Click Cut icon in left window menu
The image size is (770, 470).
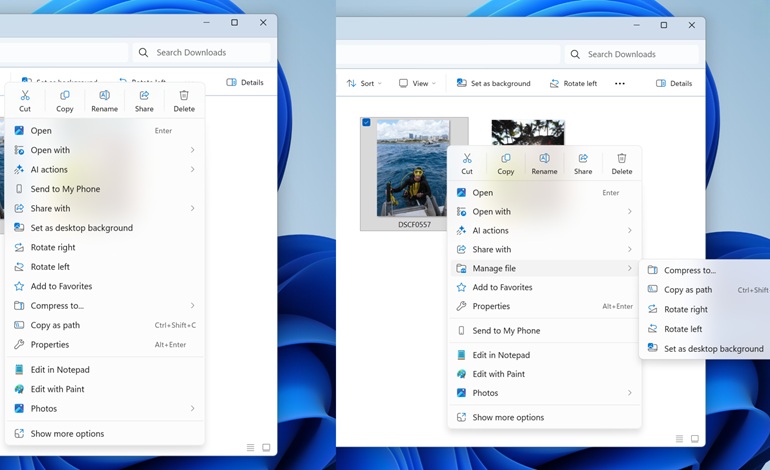click(x=25, y=95)
